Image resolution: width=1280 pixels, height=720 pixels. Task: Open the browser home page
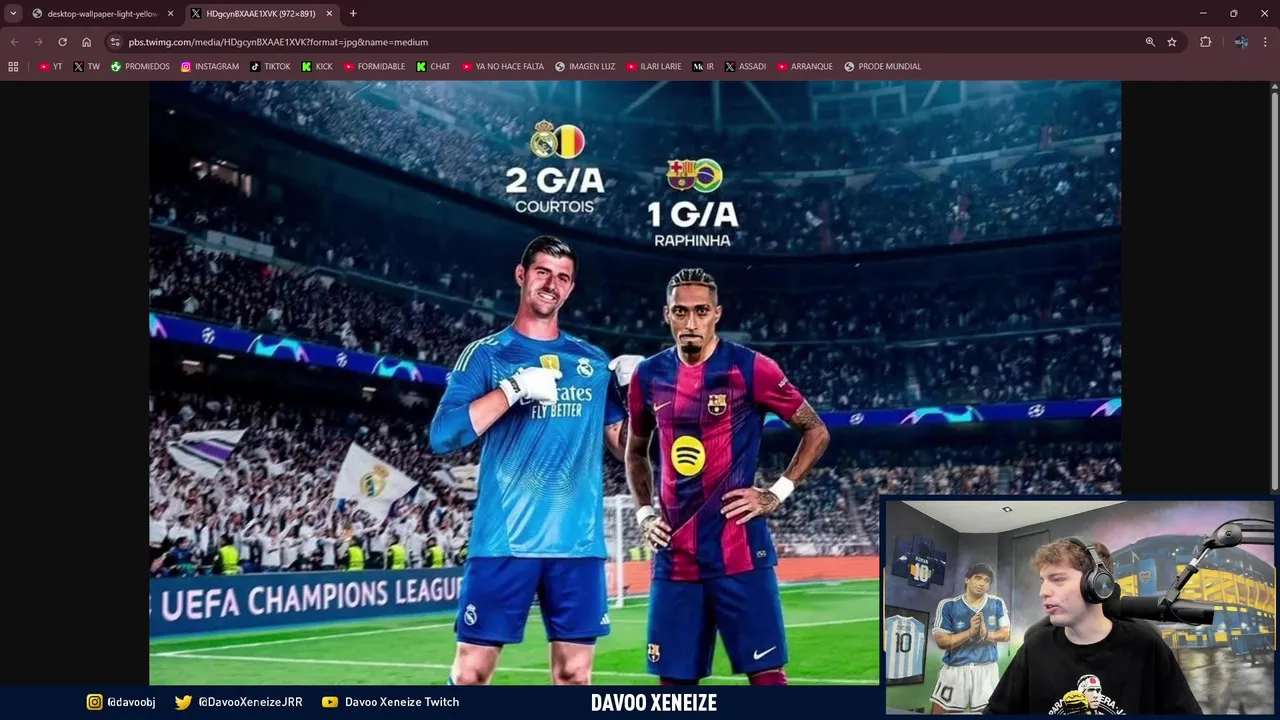86,42
